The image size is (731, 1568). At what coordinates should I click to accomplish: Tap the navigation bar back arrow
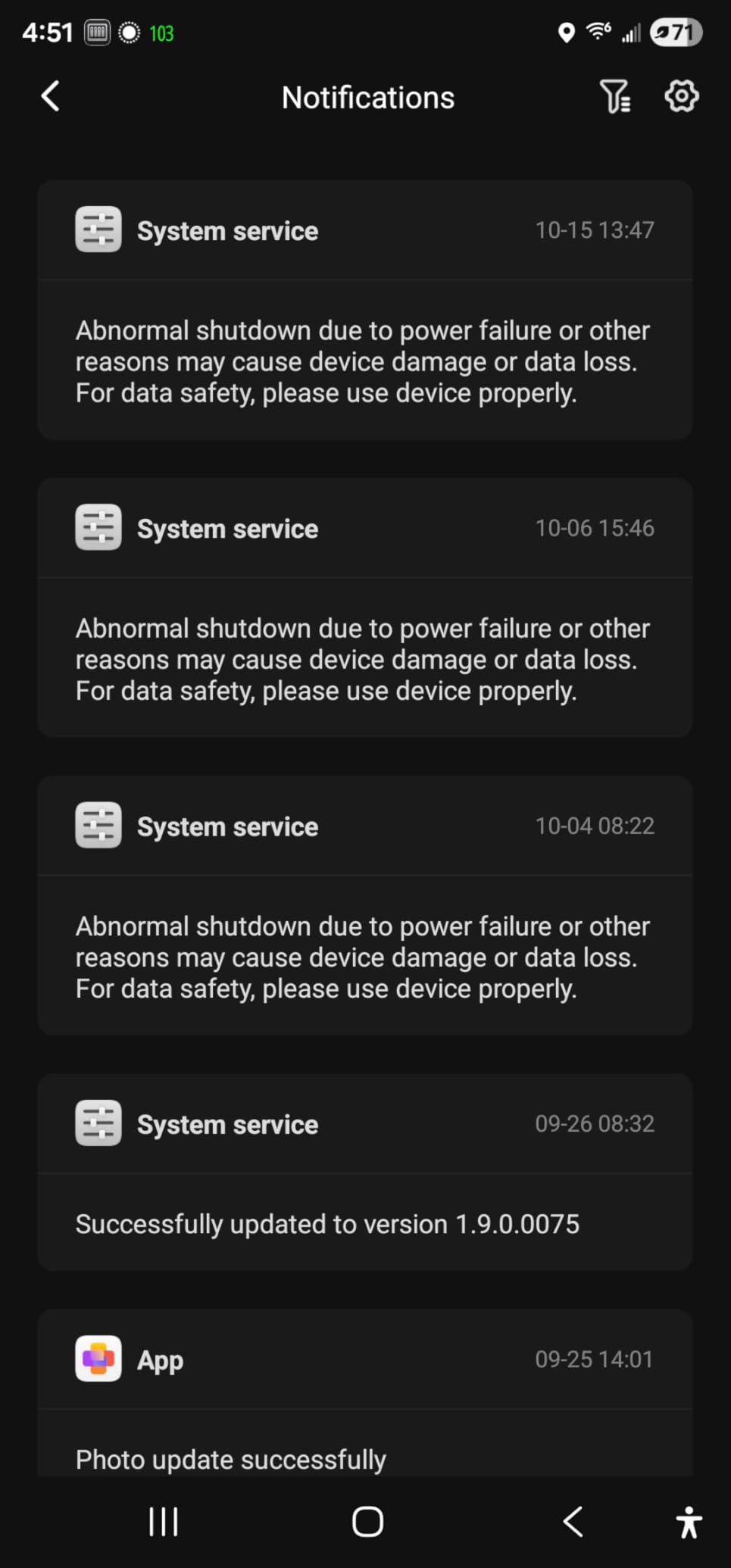pos(573,1521)
